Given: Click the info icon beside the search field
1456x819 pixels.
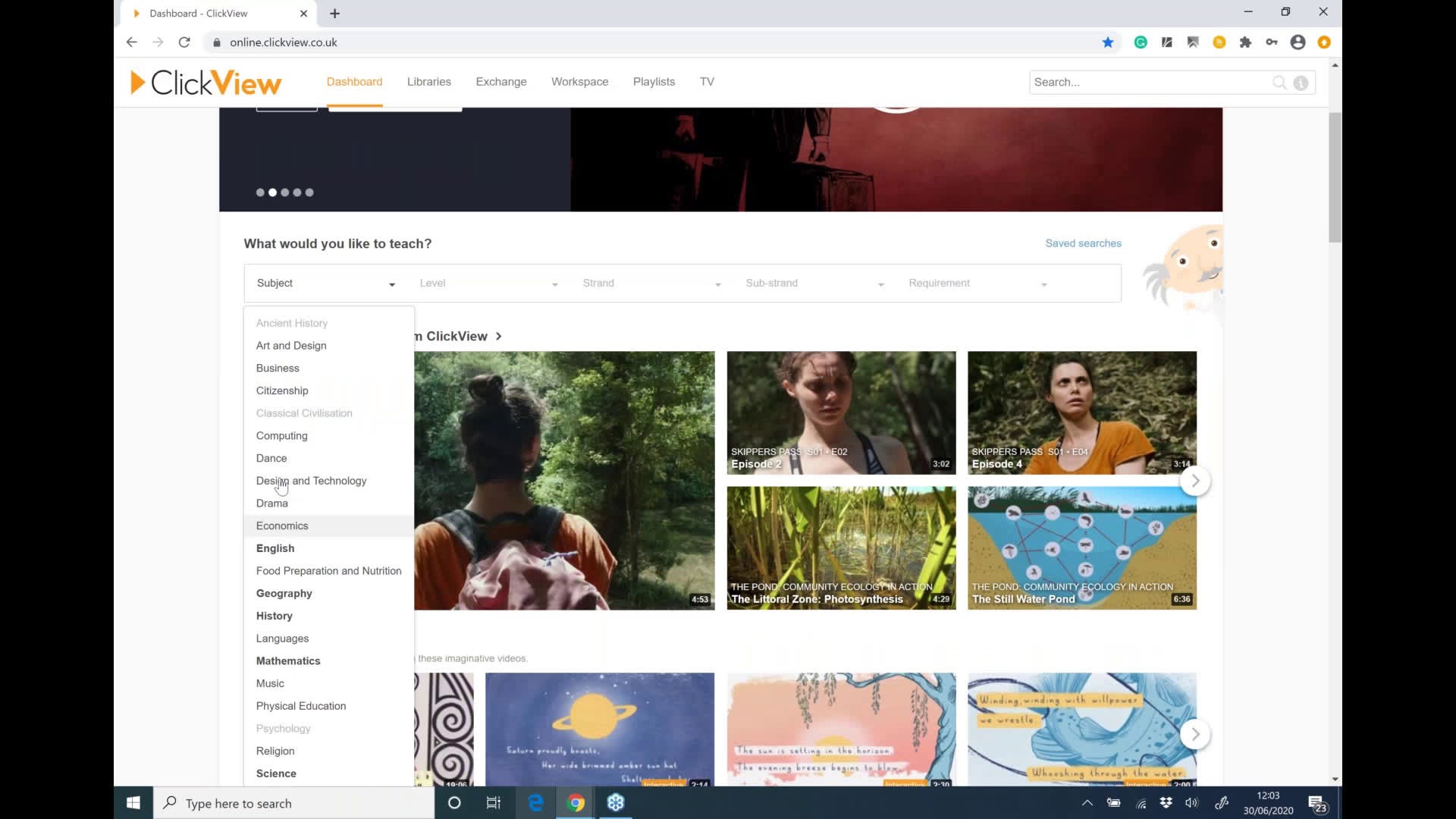Looking at the screenshot, I should pos(1301,83).
